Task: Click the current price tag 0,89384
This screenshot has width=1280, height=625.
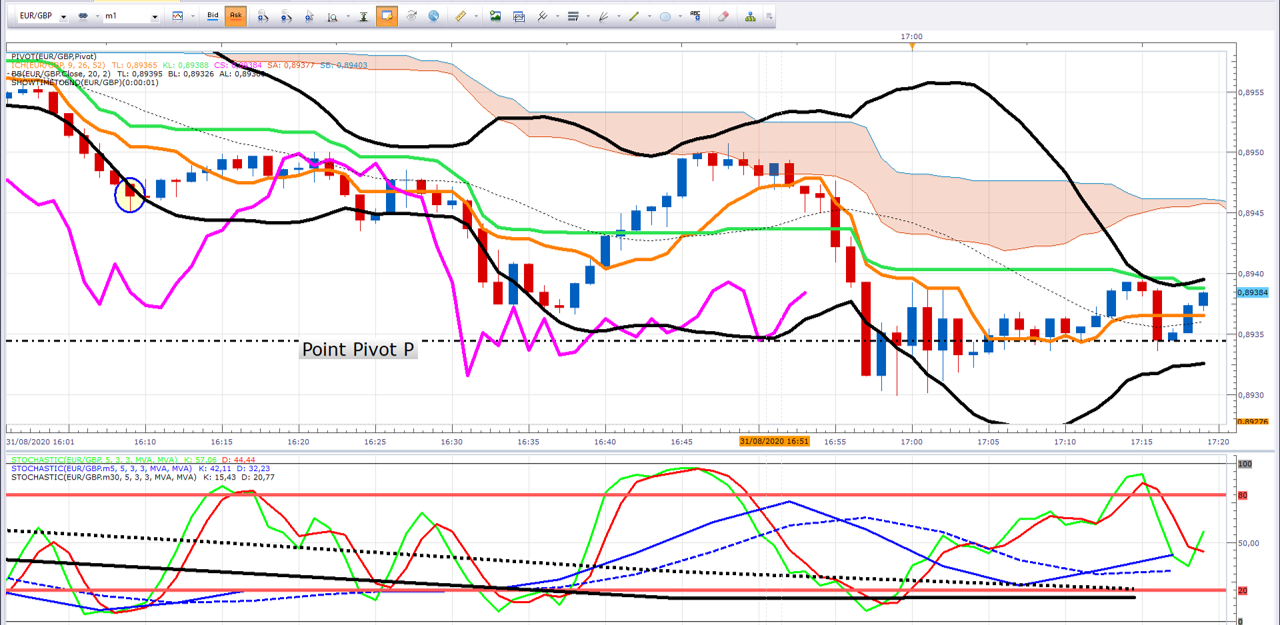Action: pyautogui.click(x=1253, y=292)
